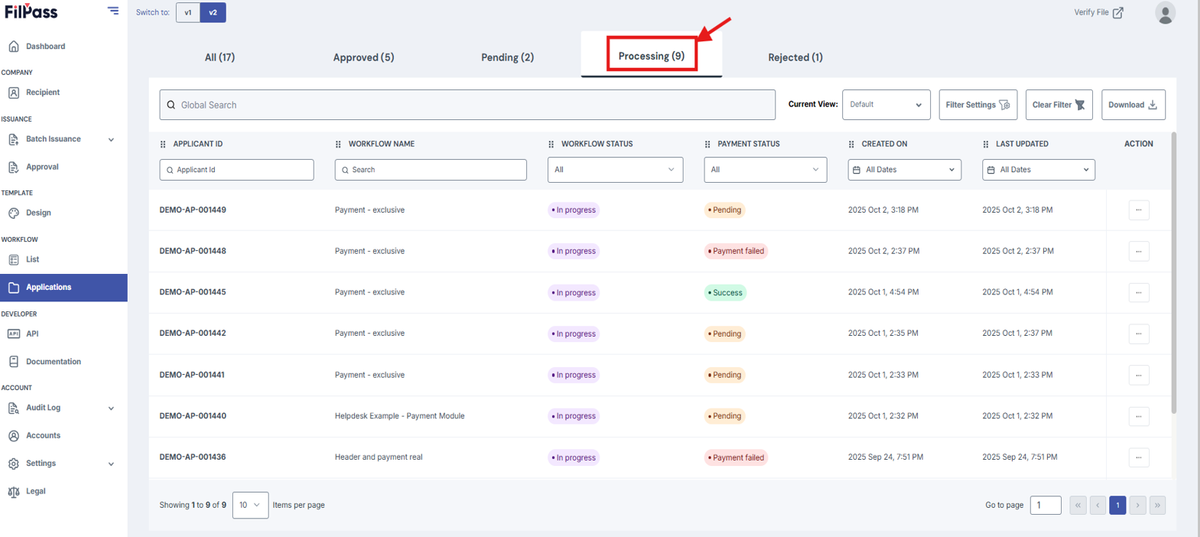Switch to the Rejected (1) tab
The height and width of the screenshot is (537, 1200).
point(796,57)
